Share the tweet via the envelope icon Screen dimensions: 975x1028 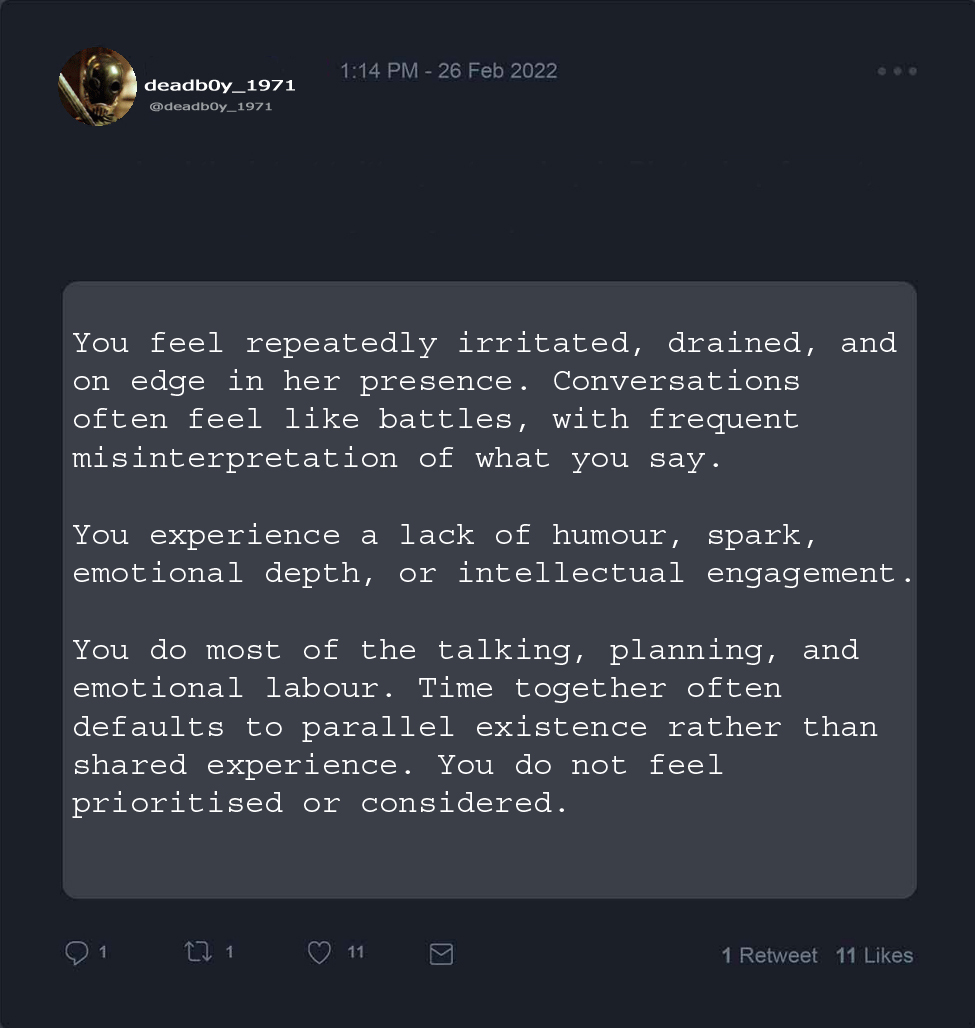[x=441, y=954]
